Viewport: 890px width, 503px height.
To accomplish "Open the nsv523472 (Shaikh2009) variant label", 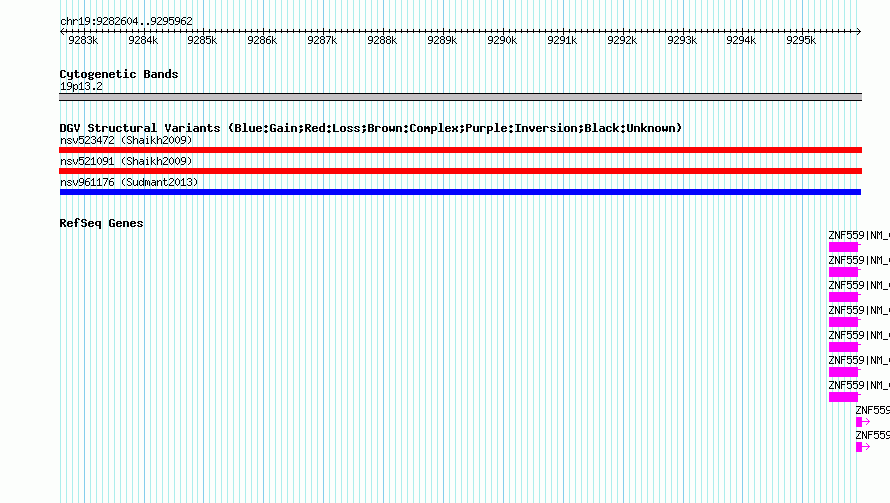I will tap(126, 140).
